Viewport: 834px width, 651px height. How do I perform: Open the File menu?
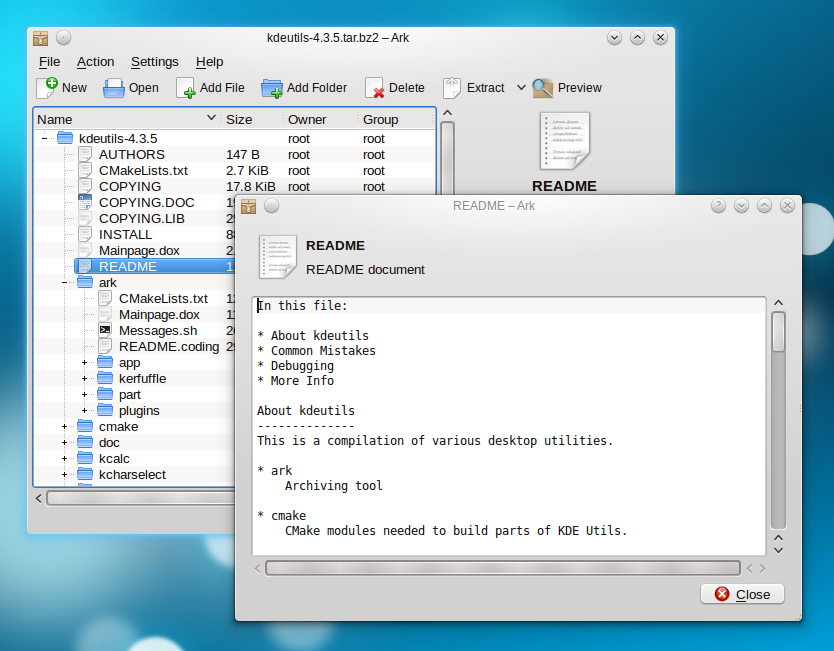(49, 62)
